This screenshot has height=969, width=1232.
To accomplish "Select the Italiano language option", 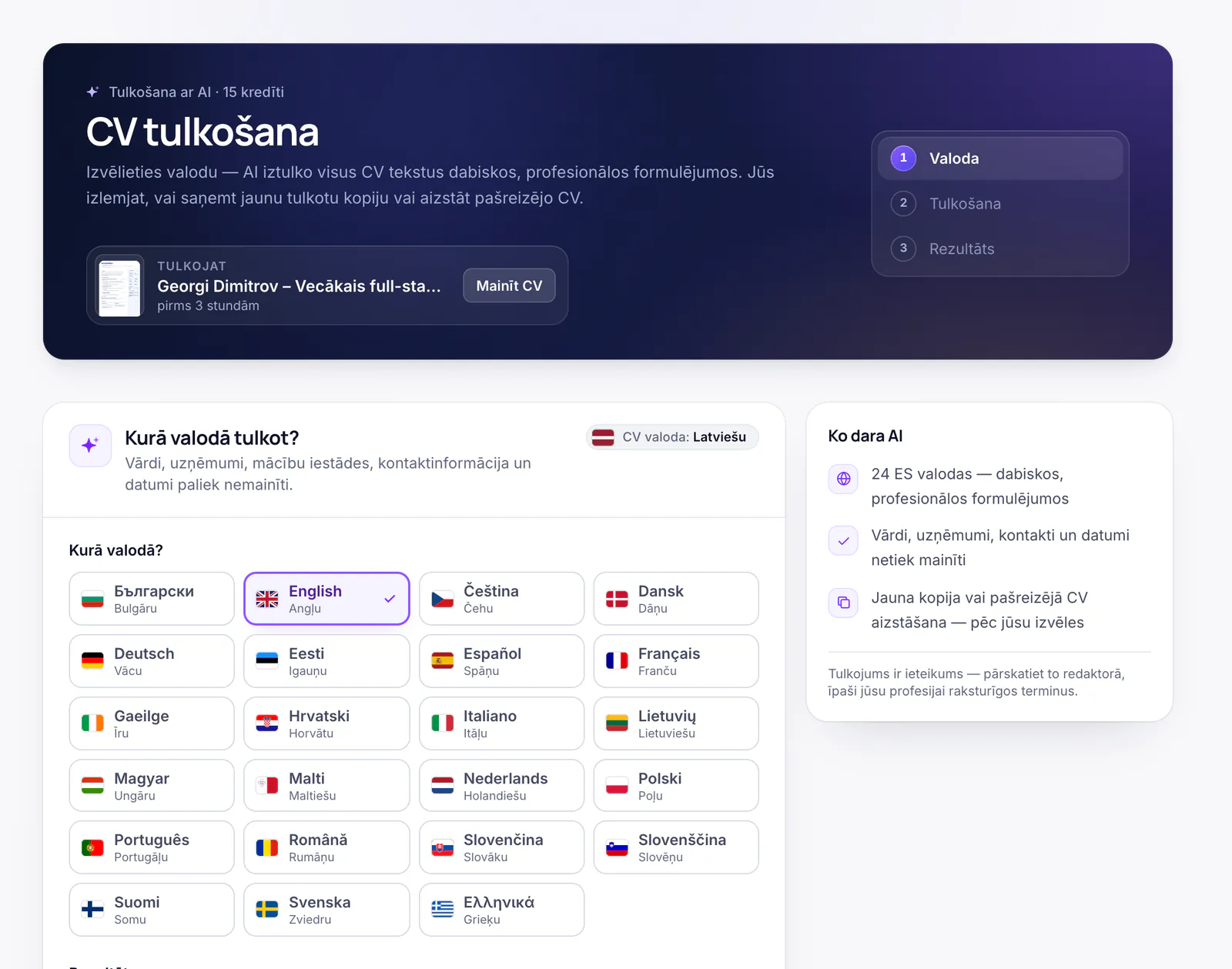I will (501, 723).
